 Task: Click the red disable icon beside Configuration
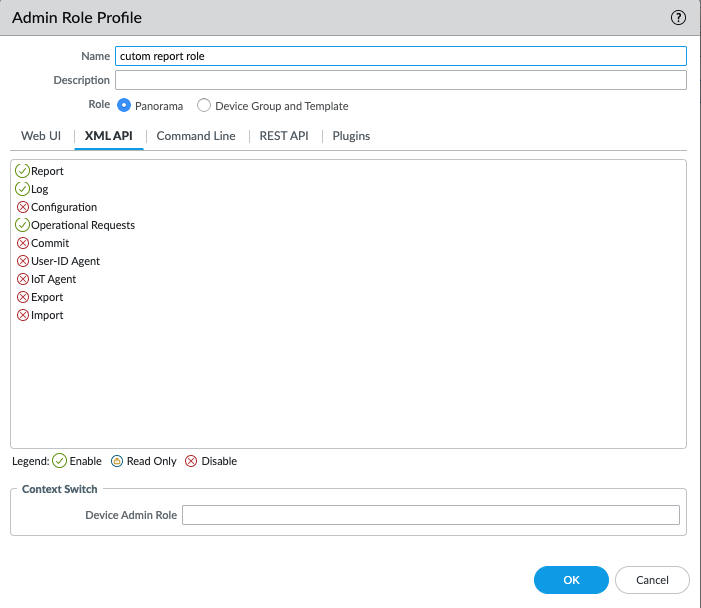(23, 207)
